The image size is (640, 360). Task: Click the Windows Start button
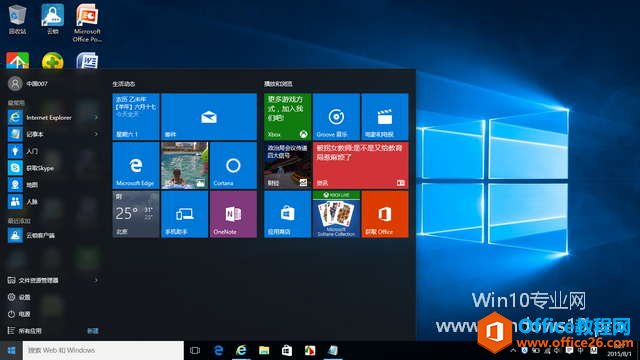point(11,350)
